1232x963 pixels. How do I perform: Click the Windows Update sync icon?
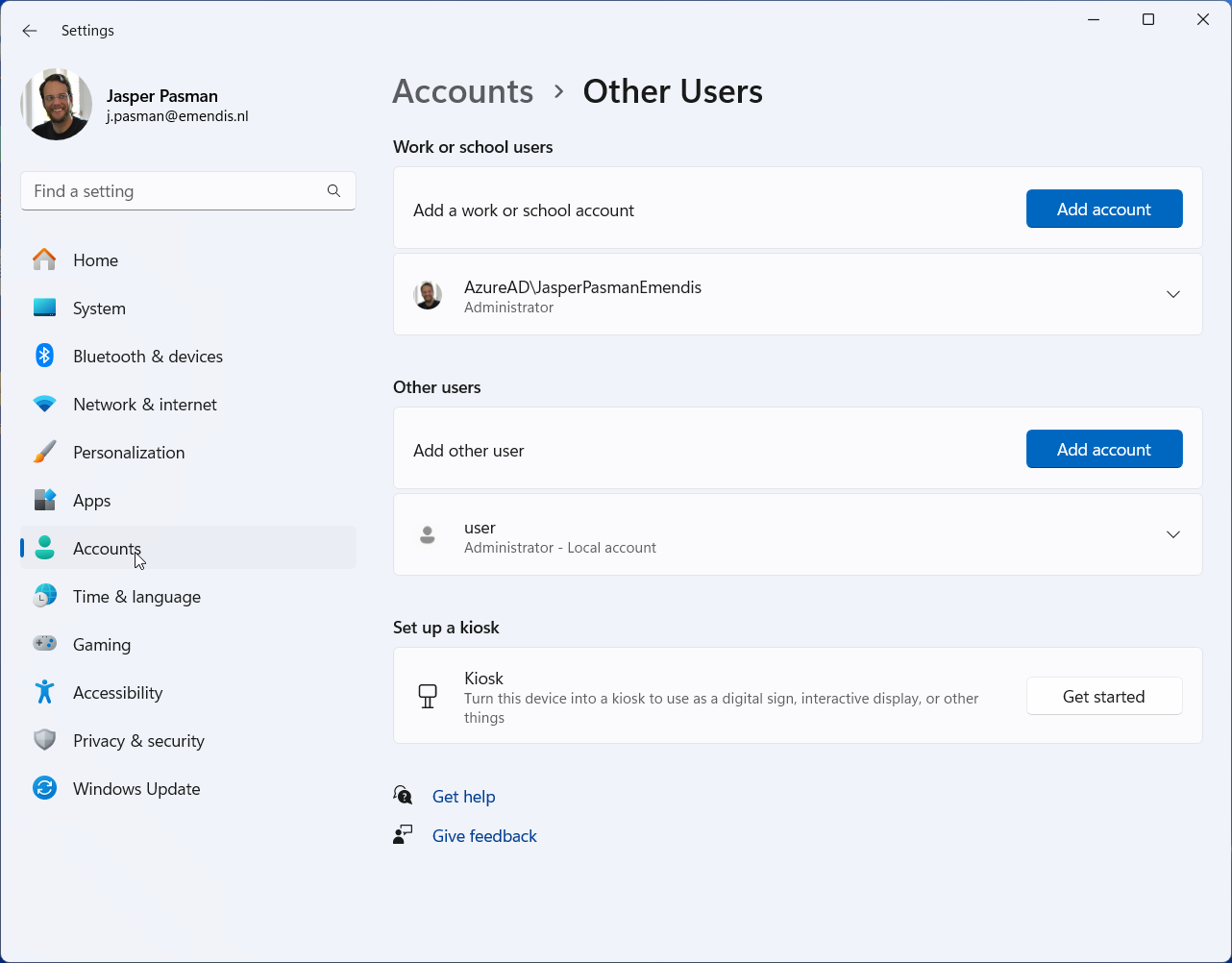pyautogui.click(x=44, y=789)
